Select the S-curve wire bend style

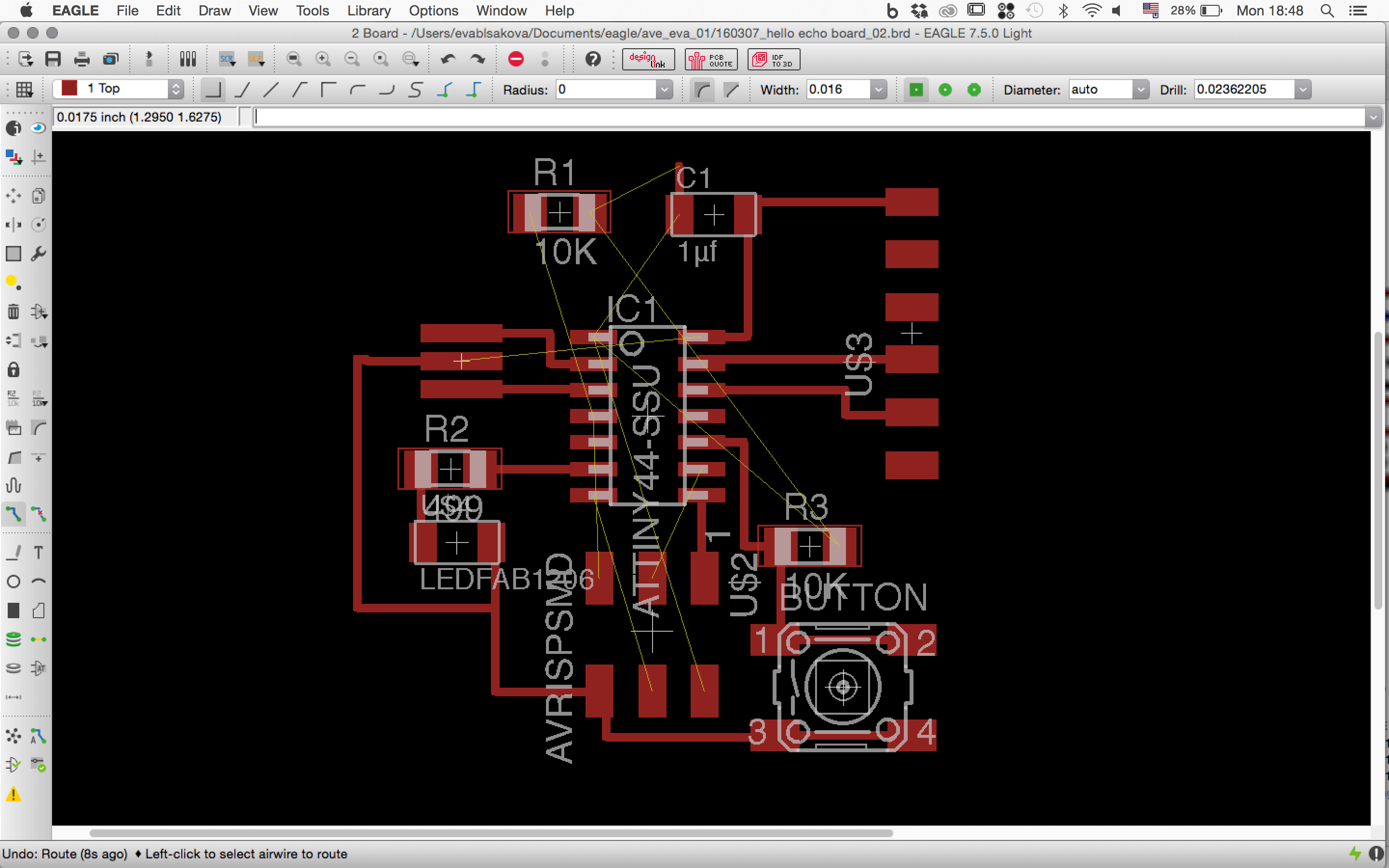(416, 90)
